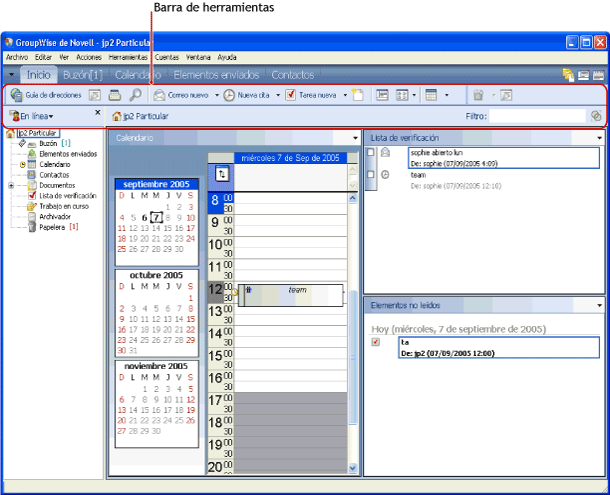Click the folders icon at the tab bar's right end
This screenshot has height=495, width=610.
tap(568, 75)
